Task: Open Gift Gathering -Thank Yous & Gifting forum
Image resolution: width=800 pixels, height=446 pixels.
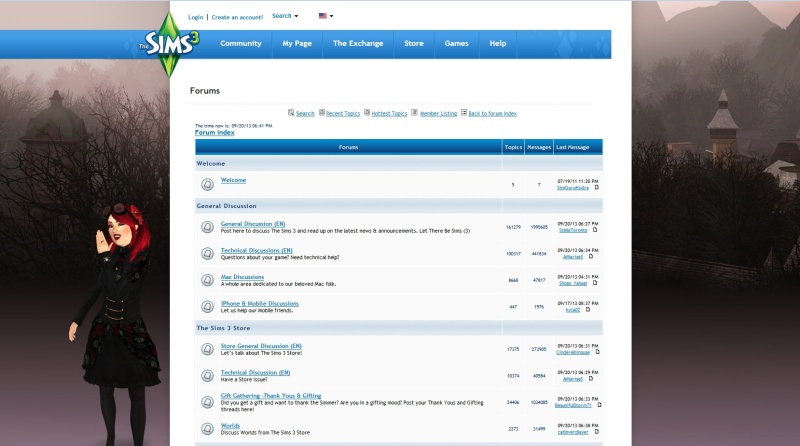Action: [271, 395]
